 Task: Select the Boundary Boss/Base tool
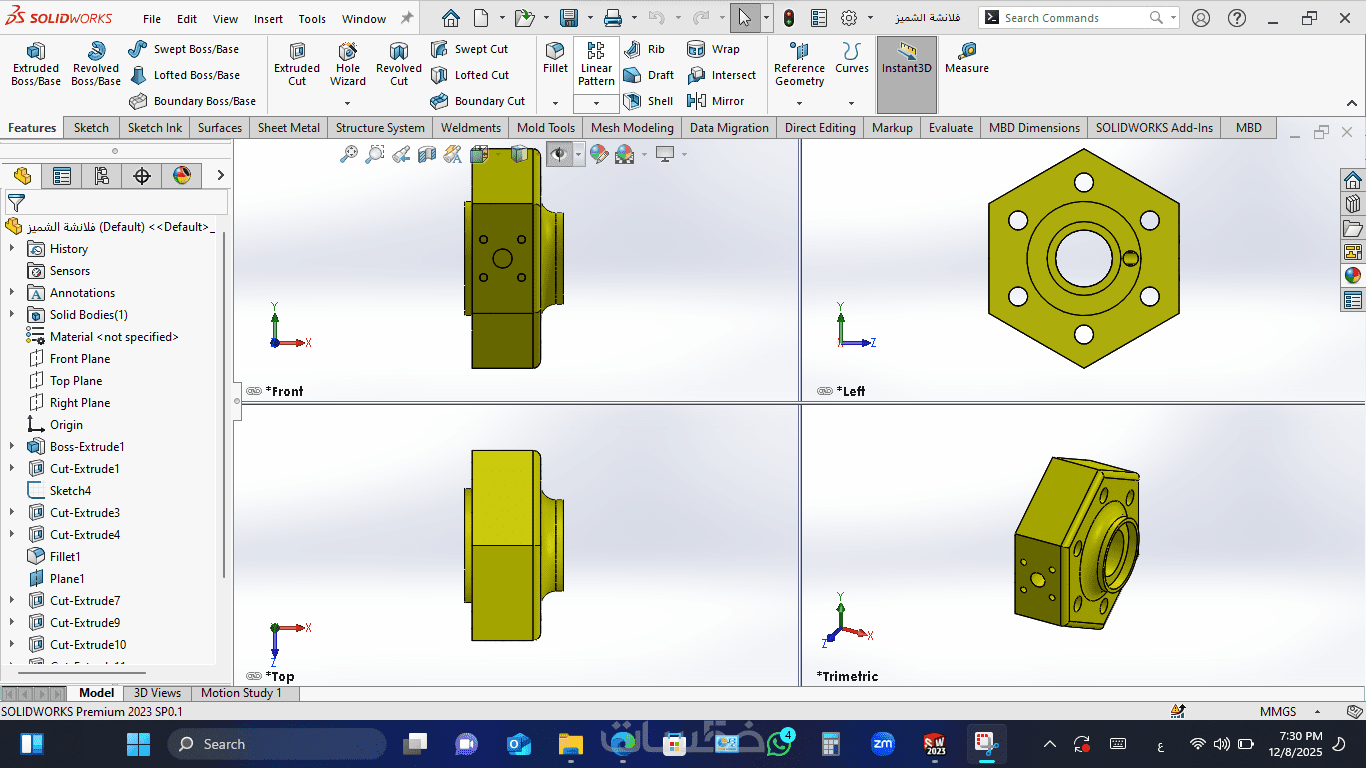coord(192,101)
